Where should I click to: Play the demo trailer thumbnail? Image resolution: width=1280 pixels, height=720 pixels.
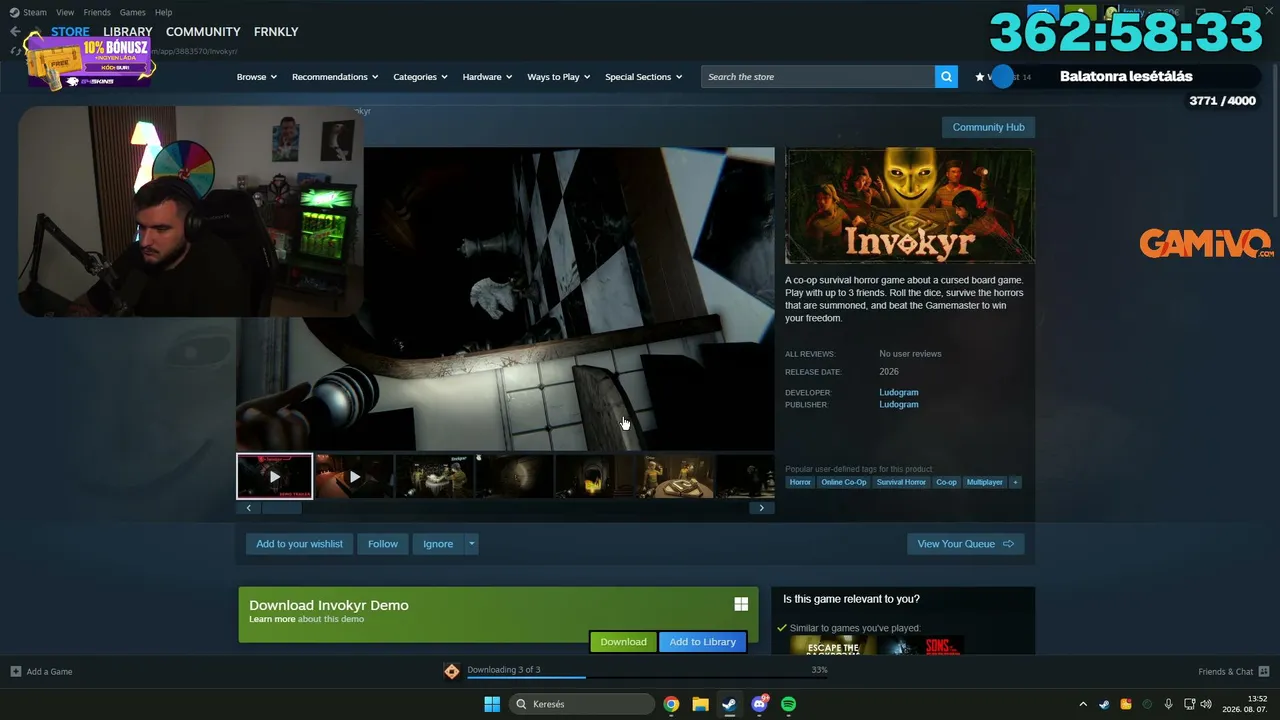(274, 477)
